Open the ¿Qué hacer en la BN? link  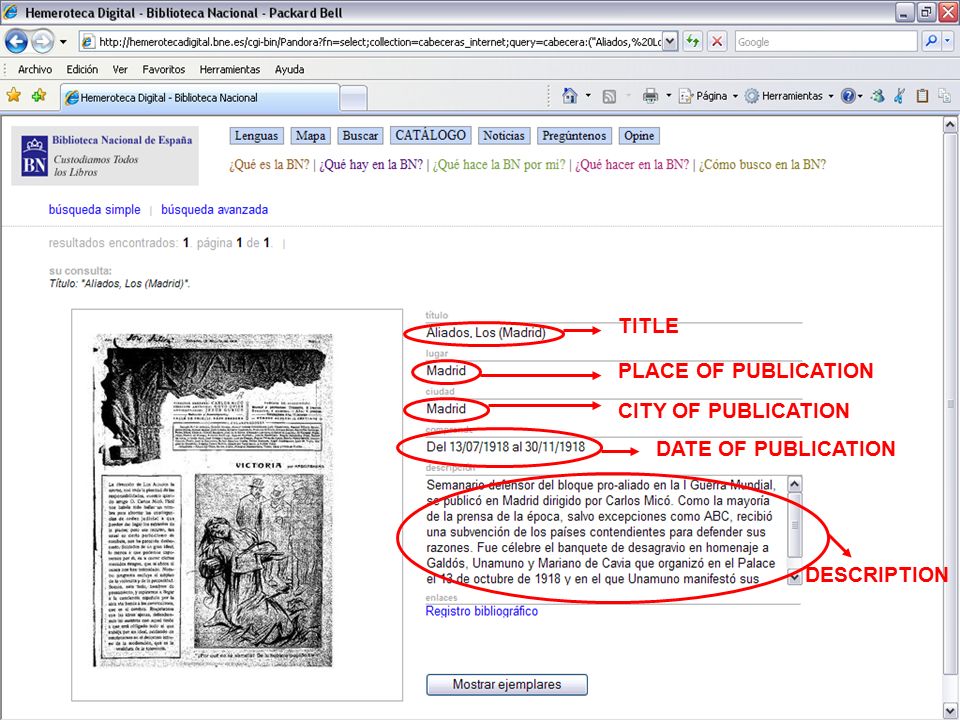632,165
